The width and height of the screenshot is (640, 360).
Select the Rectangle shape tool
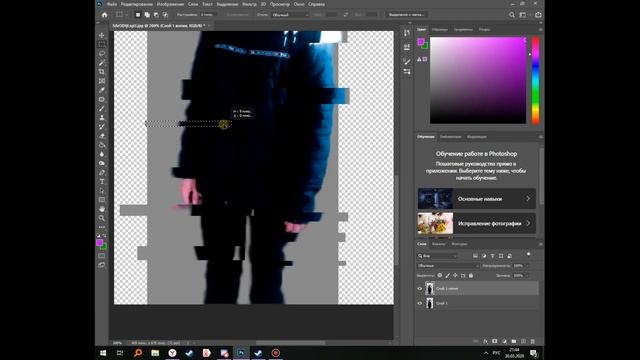(102, 200)
